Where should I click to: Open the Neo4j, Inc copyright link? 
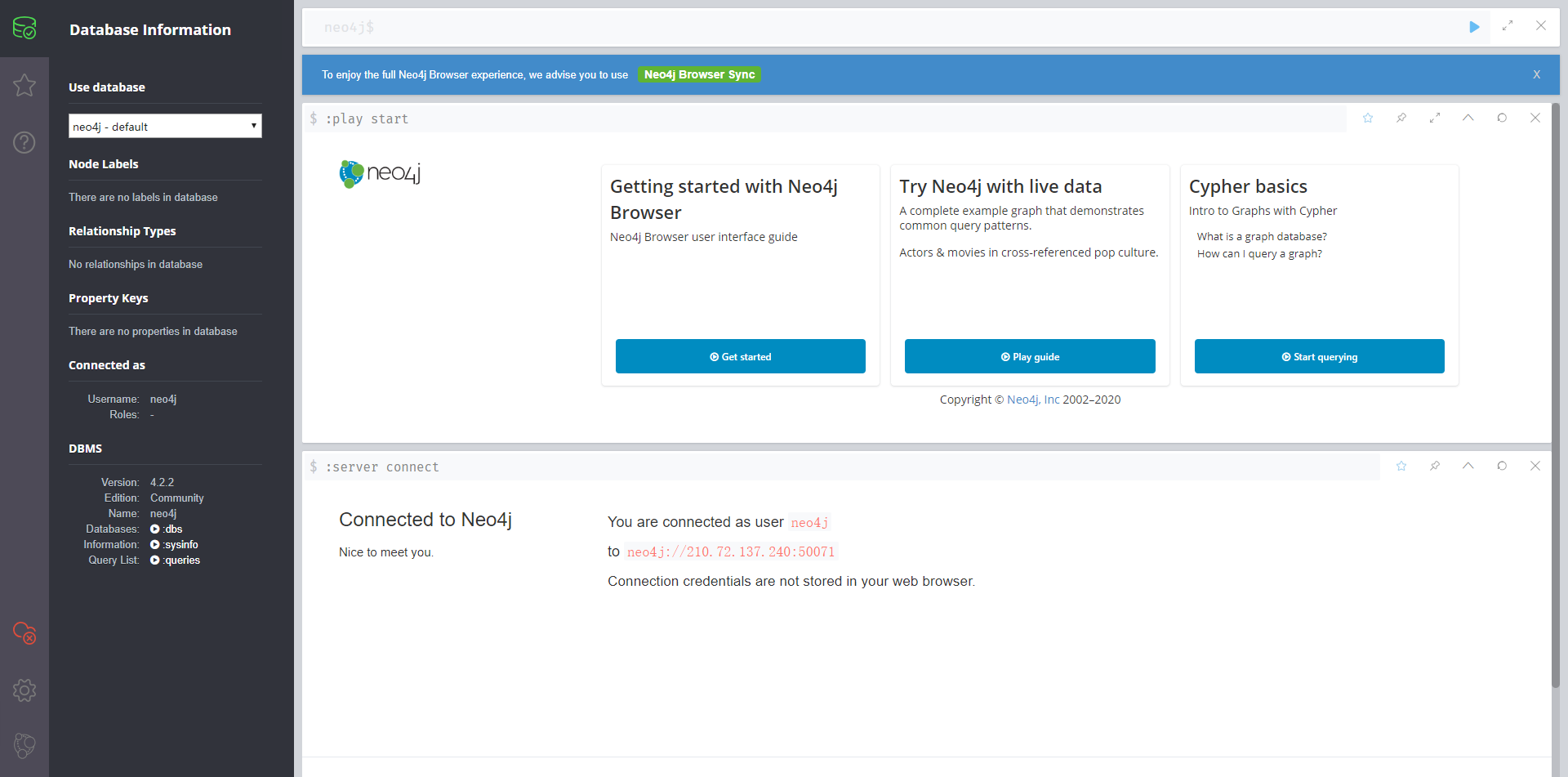click(x=1032, y=399)
